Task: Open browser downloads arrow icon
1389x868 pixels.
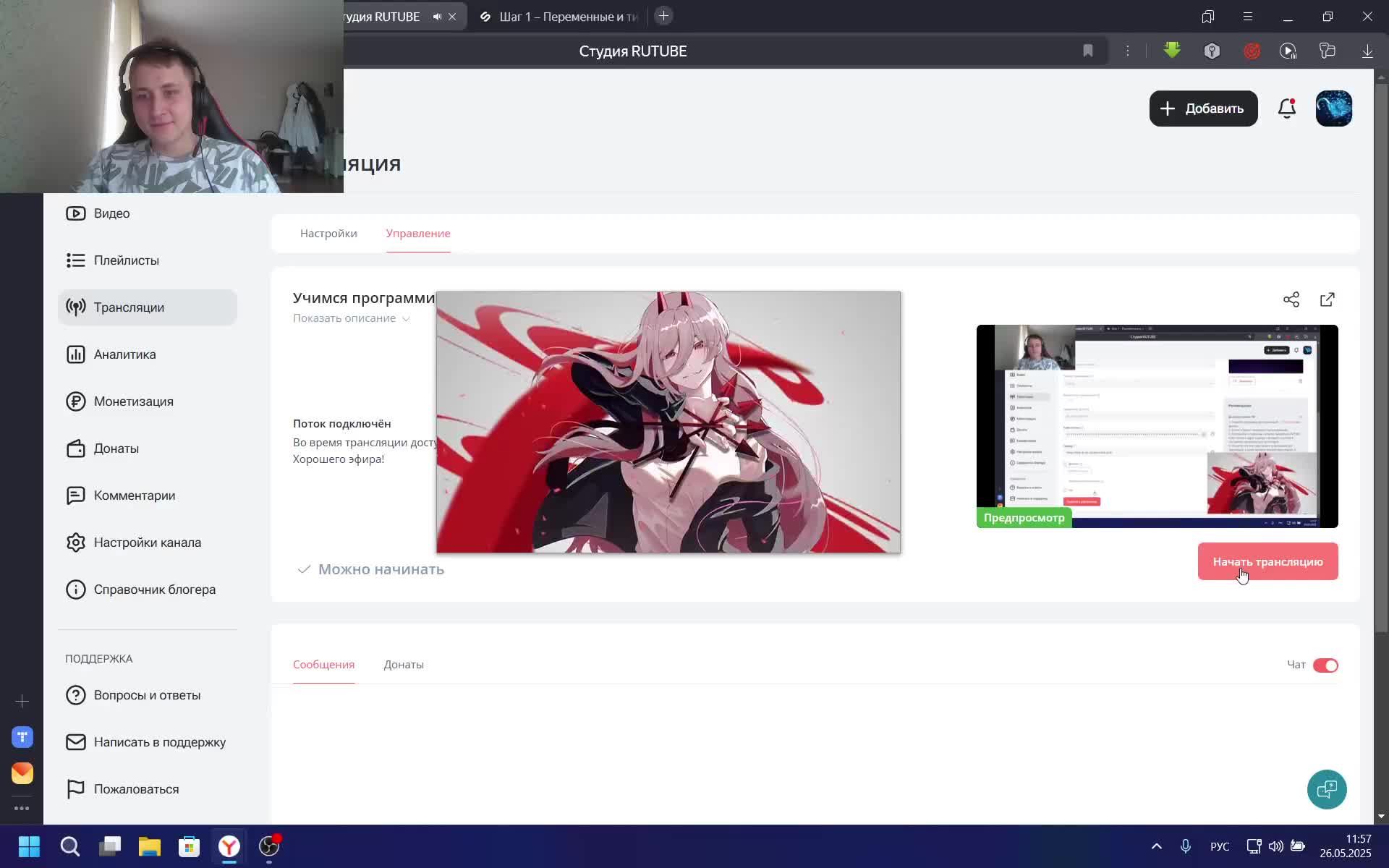Action: pos(1367,51)
